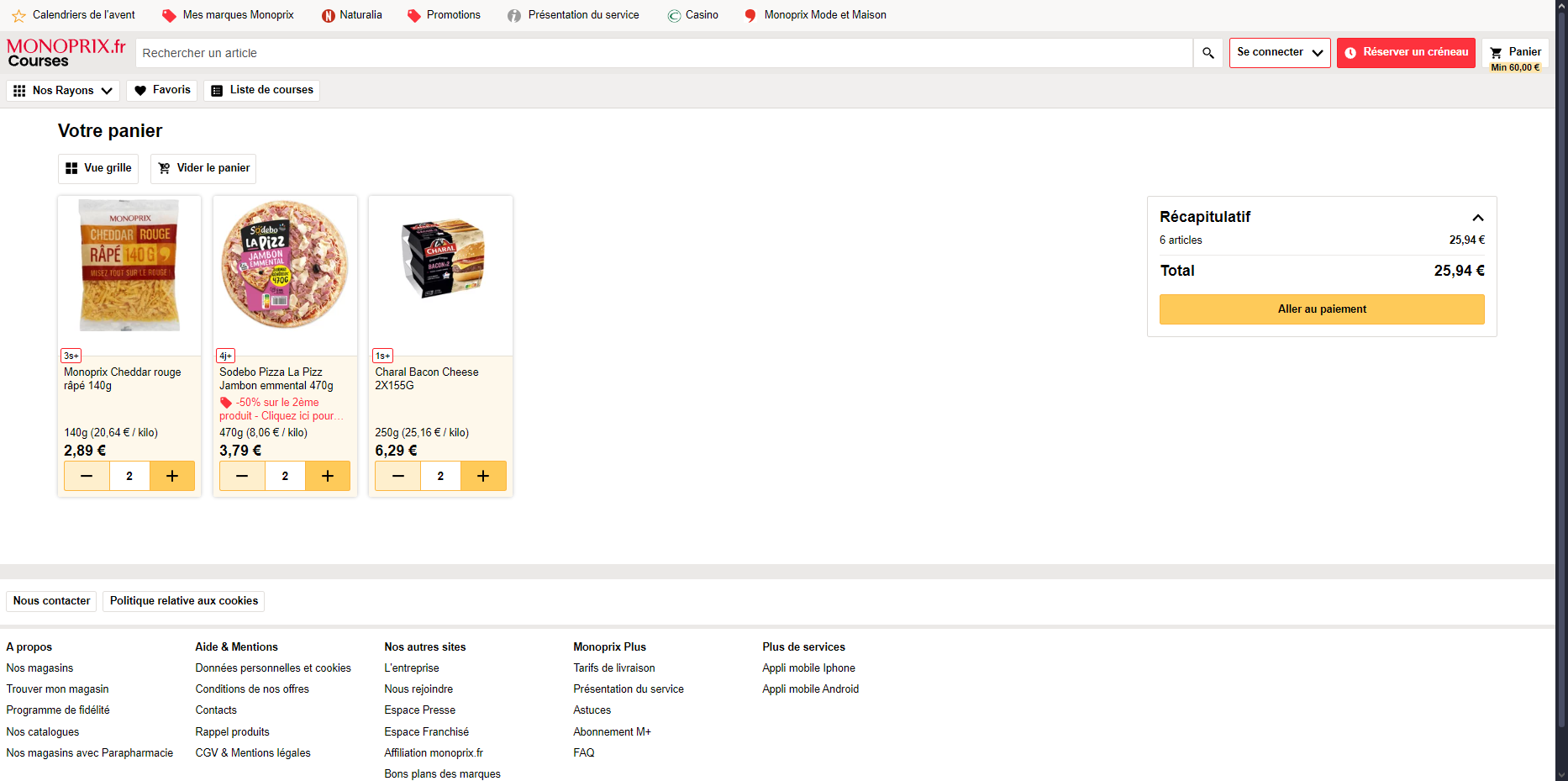Open Appli mobile Android
This screenshot has height=781, width=1568.
pyautogui.click(x=811, y=689)
